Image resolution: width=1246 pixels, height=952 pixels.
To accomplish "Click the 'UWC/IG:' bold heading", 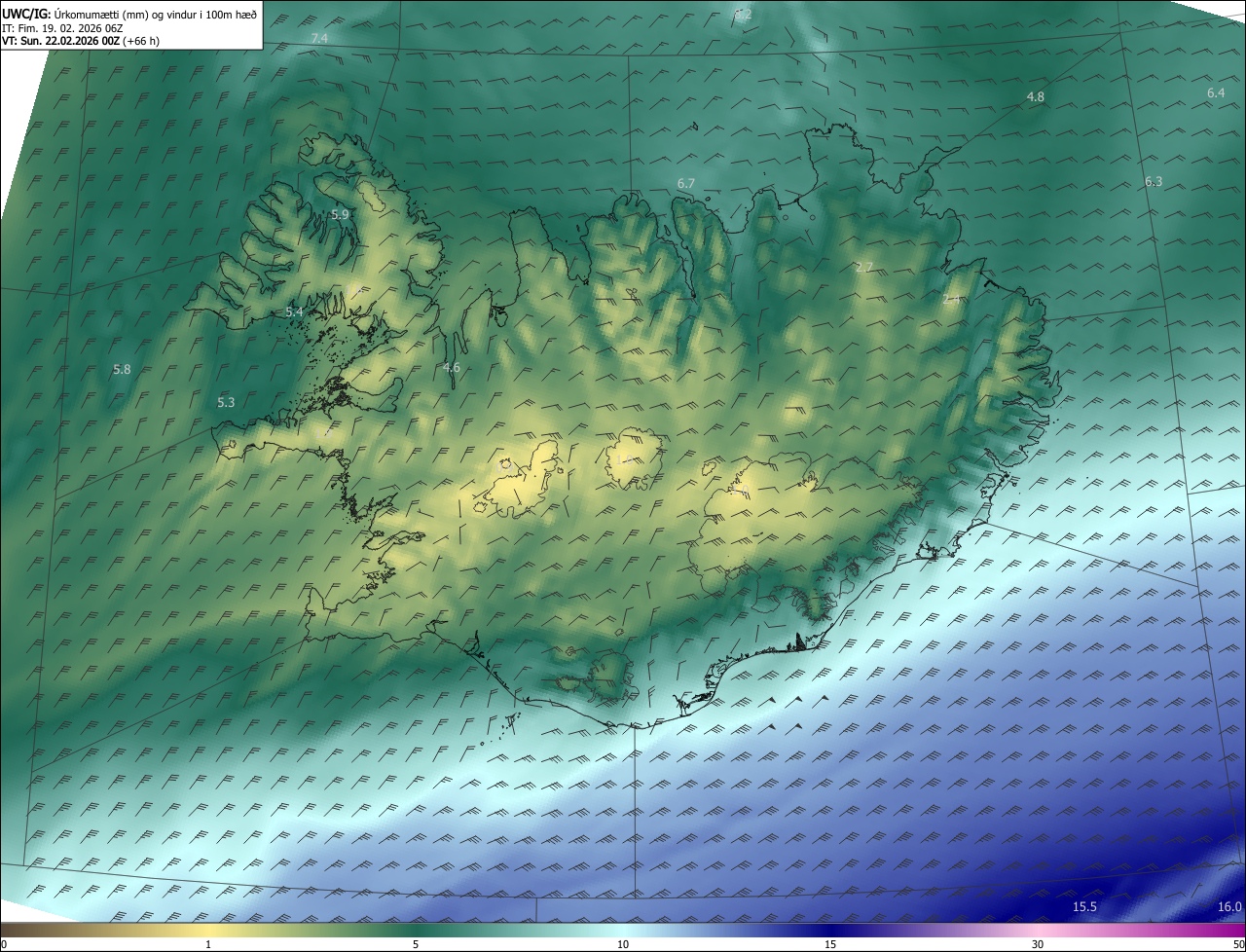I will pyautogui.click(x=27, y=14).
